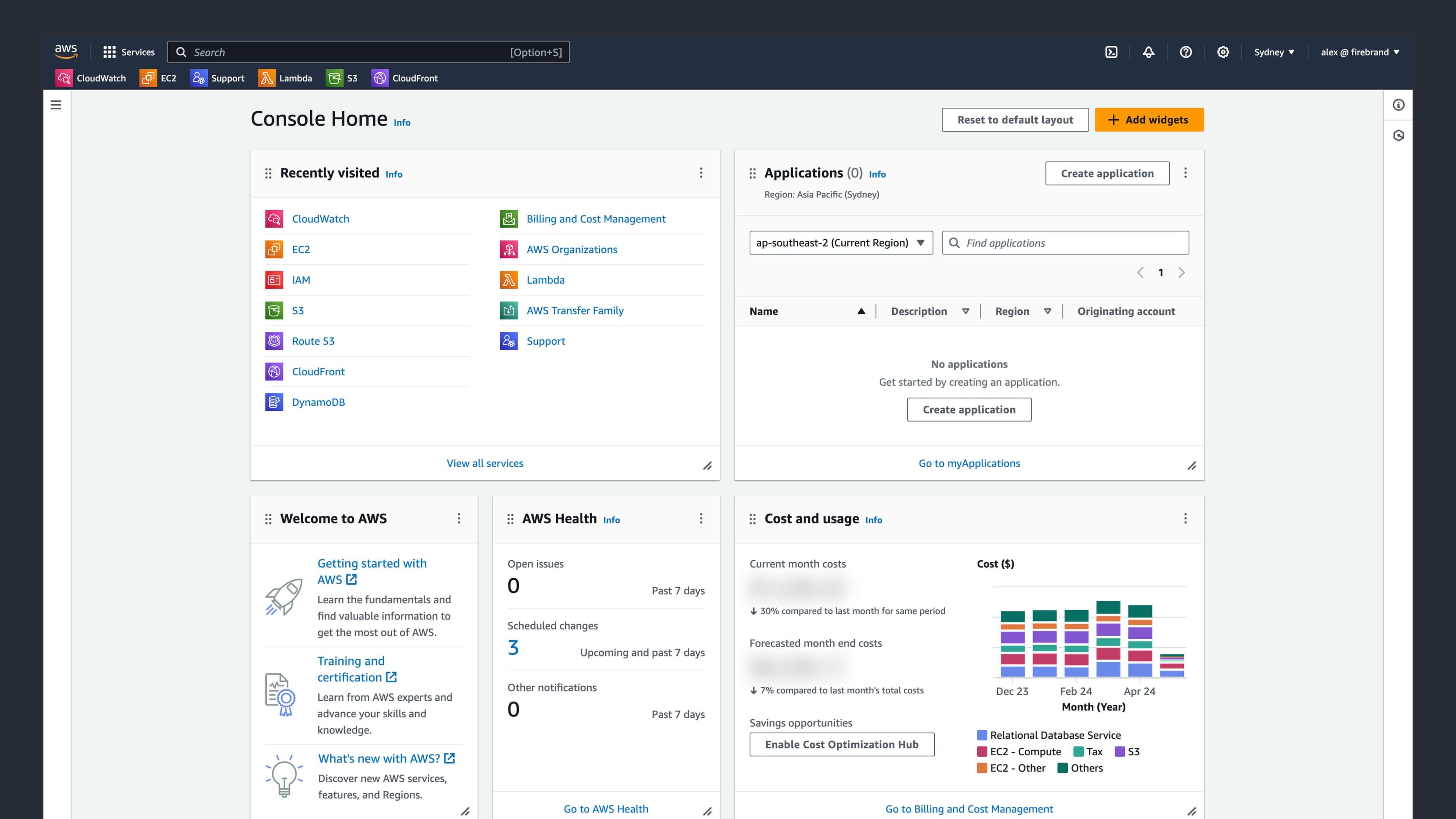The width and height of the screenshot is (1456, 819).
Task: Open the settings gear icon
Action: (1223, 52)
